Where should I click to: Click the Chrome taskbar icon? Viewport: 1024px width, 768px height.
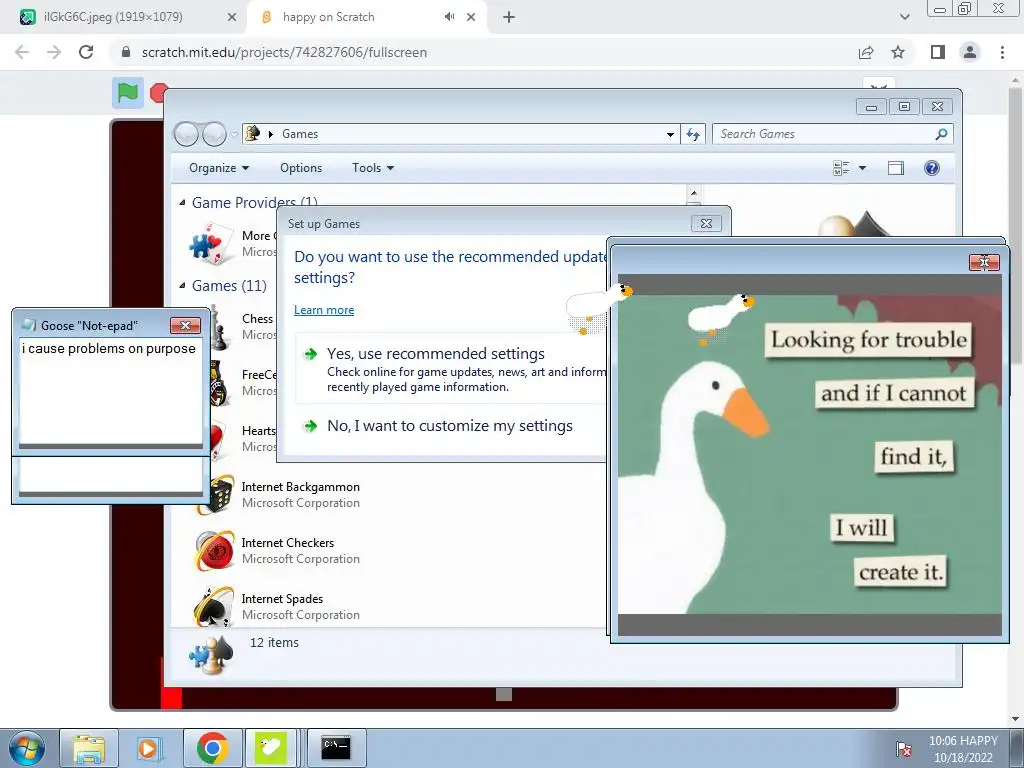click(212, 748)
